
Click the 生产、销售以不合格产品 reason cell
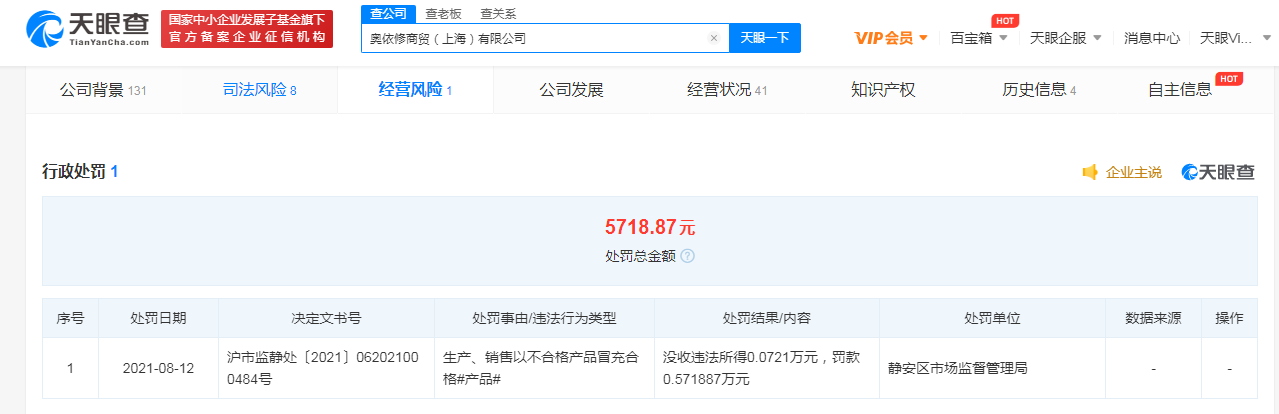pos(544,367)
